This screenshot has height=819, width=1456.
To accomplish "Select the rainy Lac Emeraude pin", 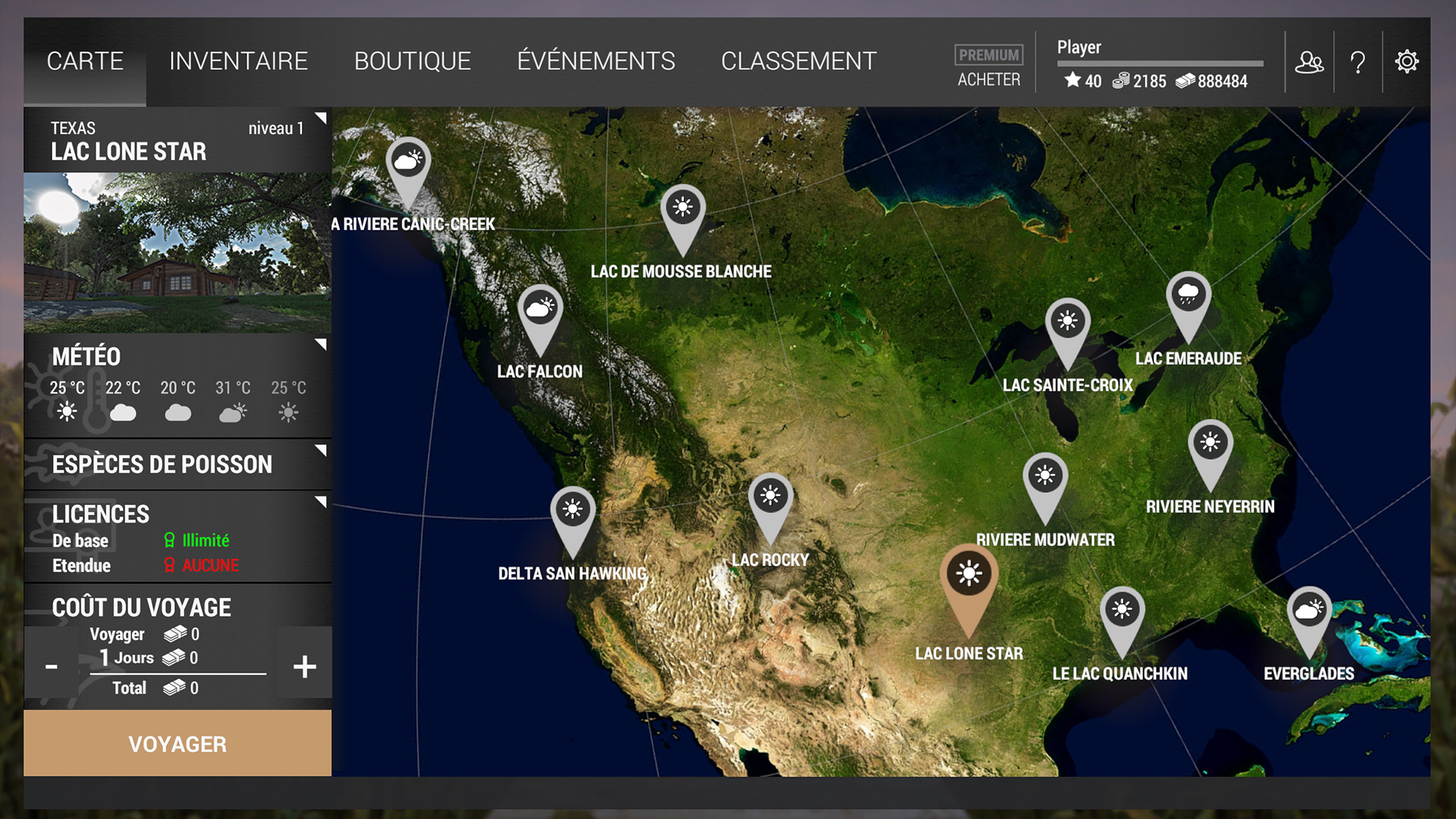I will click(1188, 307).
